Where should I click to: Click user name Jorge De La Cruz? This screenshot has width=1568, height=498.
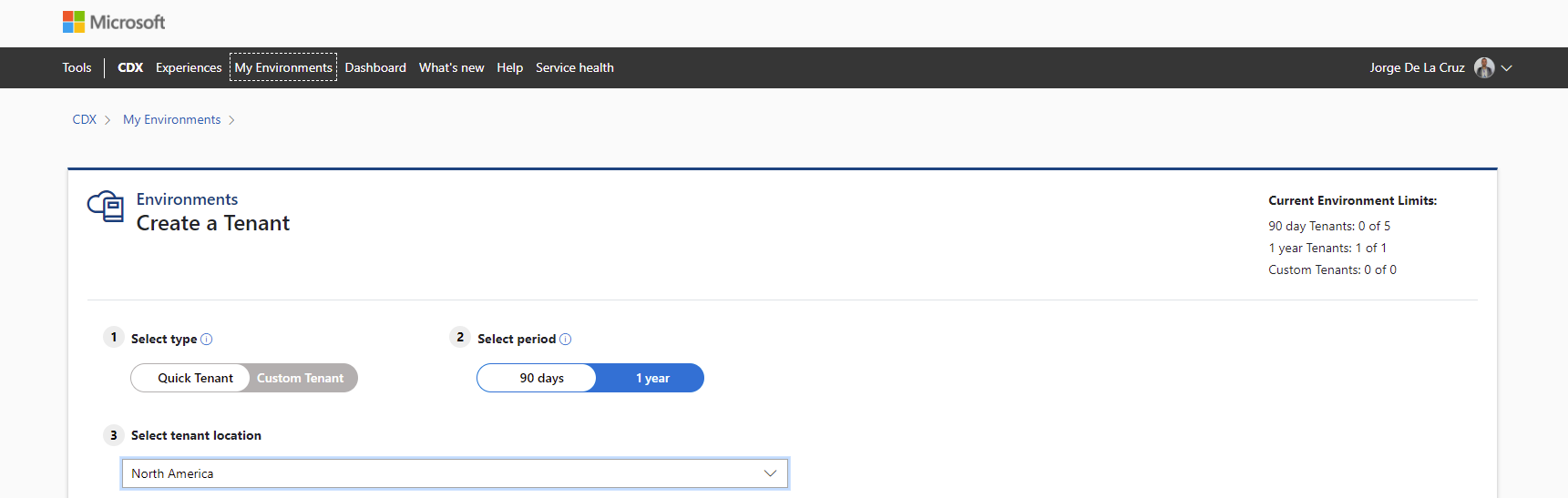pos(1417,67)
